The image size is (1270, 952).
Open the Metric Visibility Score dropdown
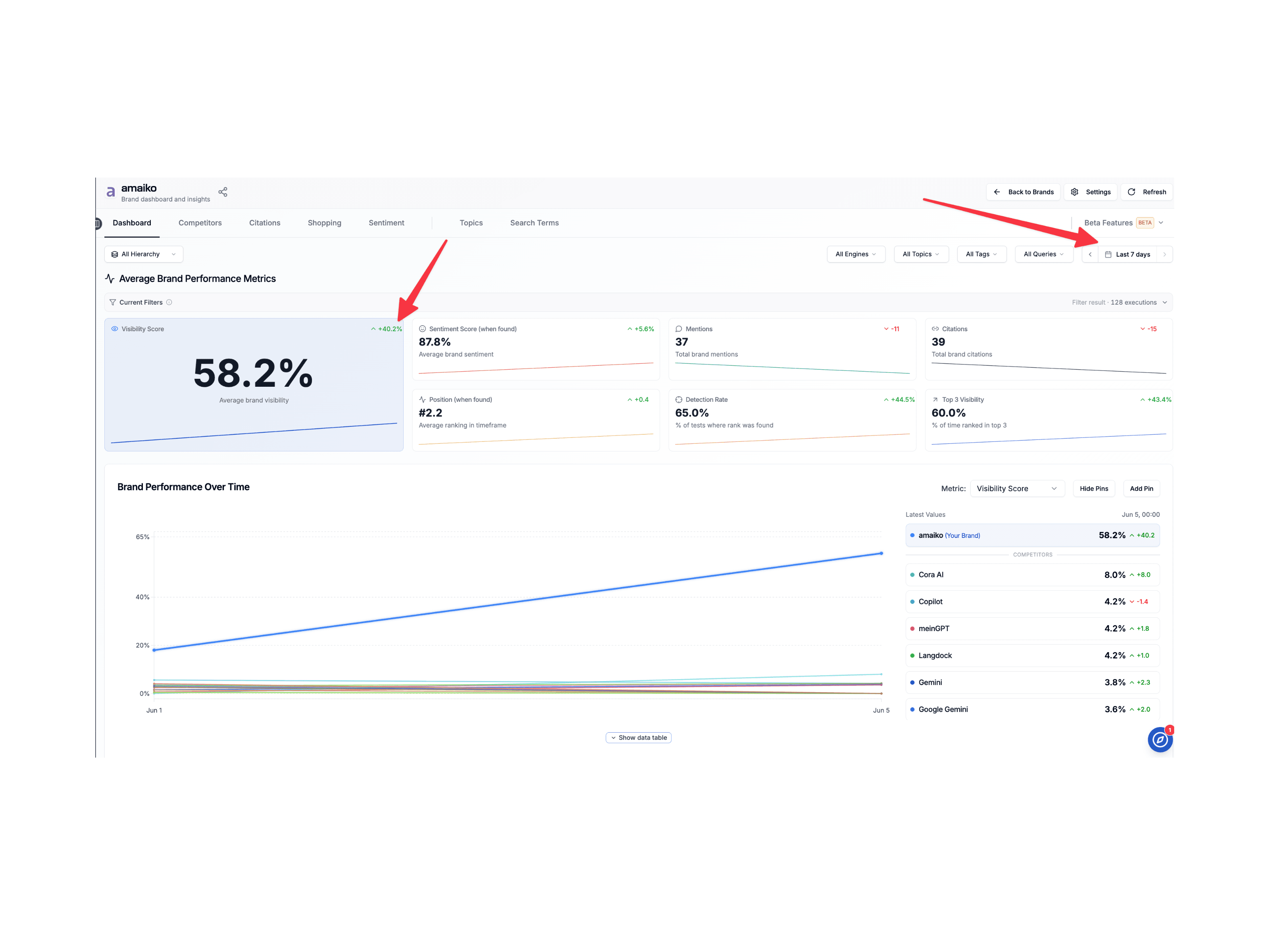pyautogui.click(x=1017, y=488)
